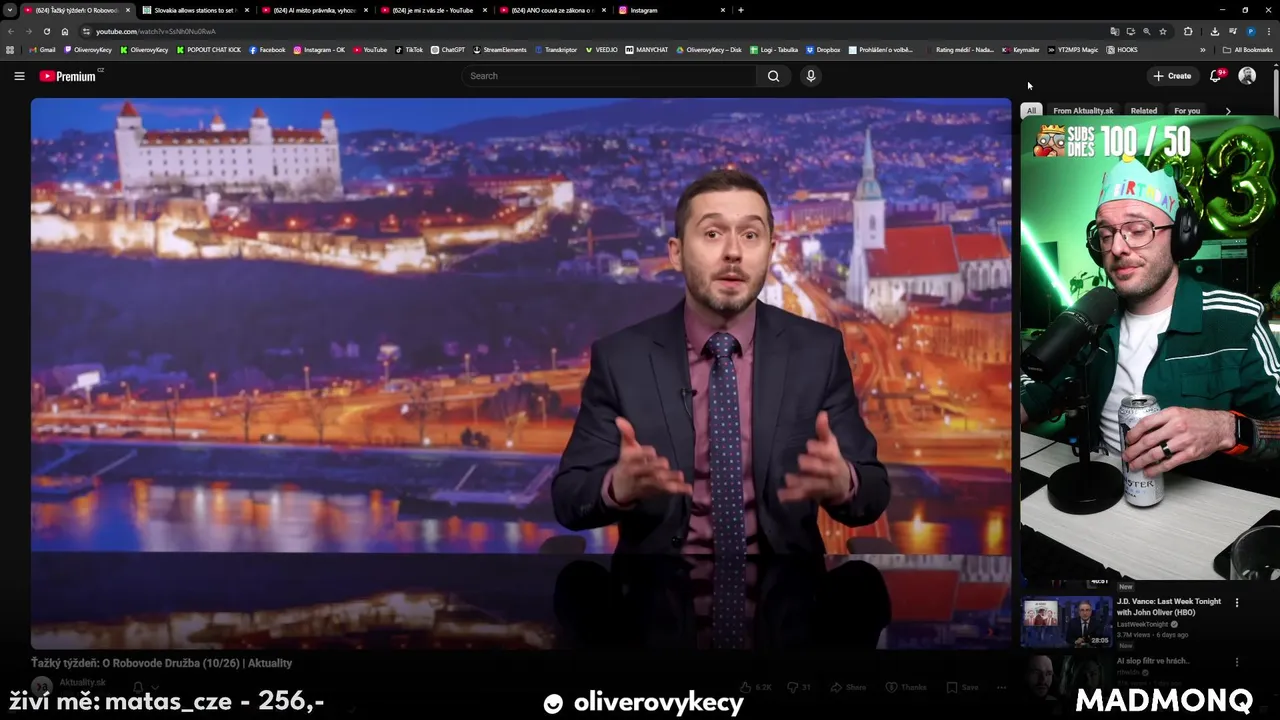Screen dimensions: 1280x720
Task: Switch to je mi z vás zle tab
Action: [x=433, y=10]
